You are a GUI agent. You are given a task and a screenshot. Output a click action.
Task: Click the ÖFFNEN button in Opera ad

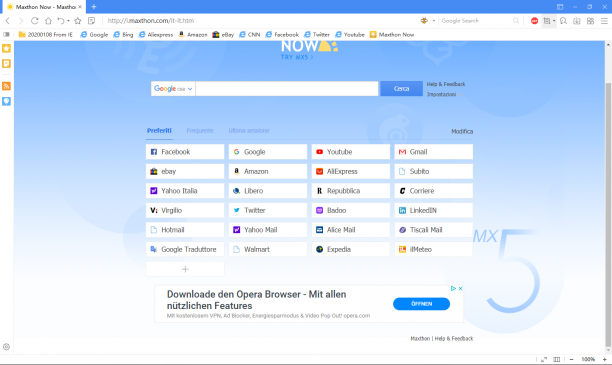click(x=422, y=304)
